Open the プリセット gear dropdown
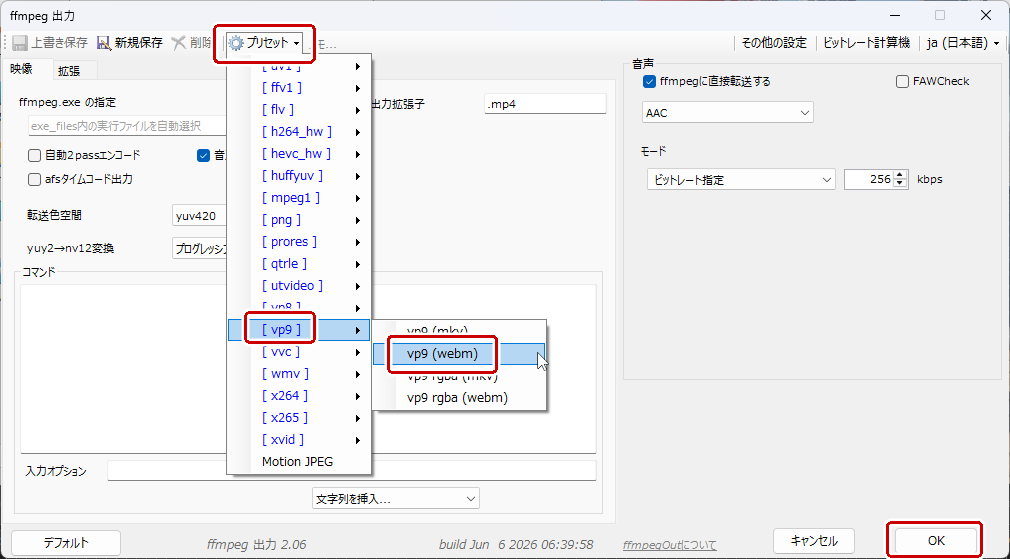1010x559 pixels. pos(265,43)
